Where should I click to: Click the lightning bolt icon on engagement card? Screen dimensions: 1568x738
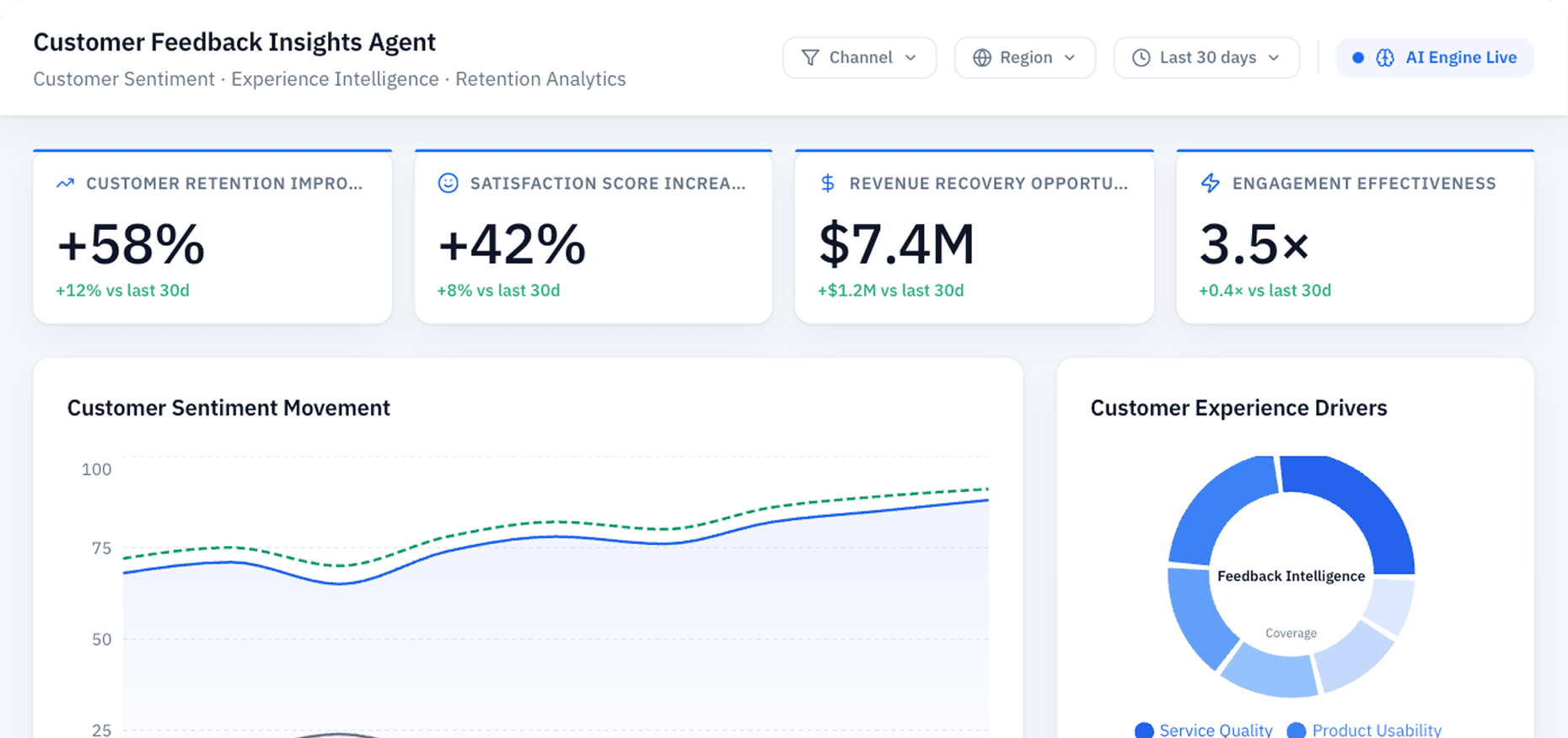tap(1210, 183)
